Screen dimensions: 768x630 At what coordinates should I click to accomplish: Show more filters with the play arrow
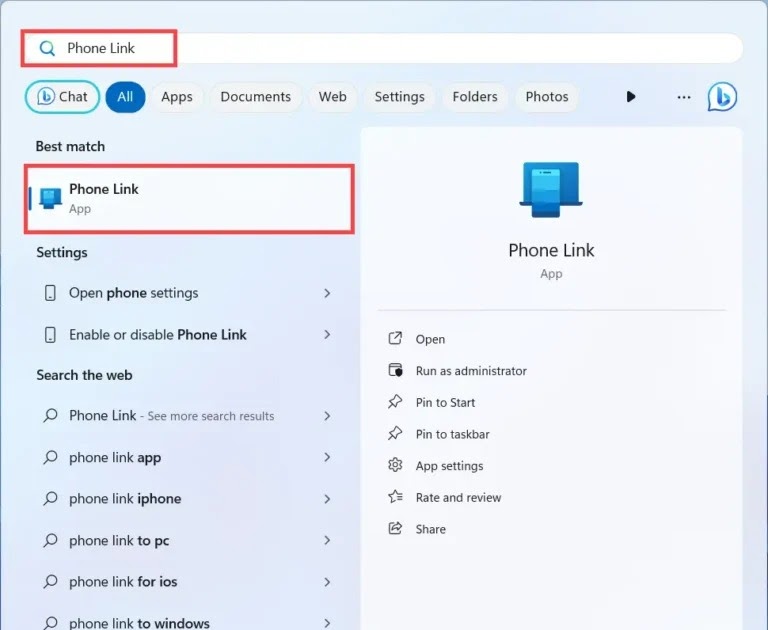coord(631,97)
